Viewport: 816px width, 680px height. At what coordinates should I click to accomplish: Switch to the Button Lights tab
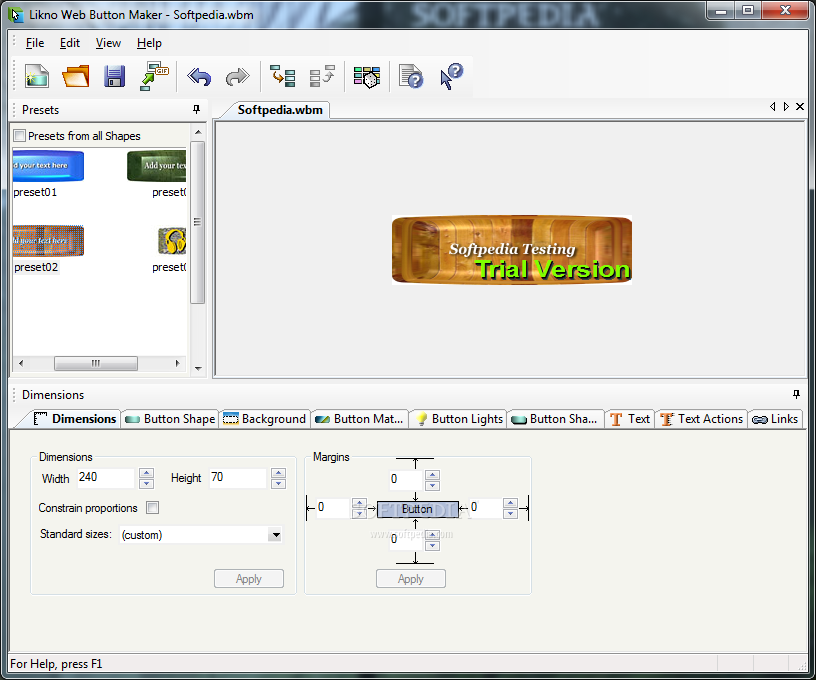(x=459, y=419)
